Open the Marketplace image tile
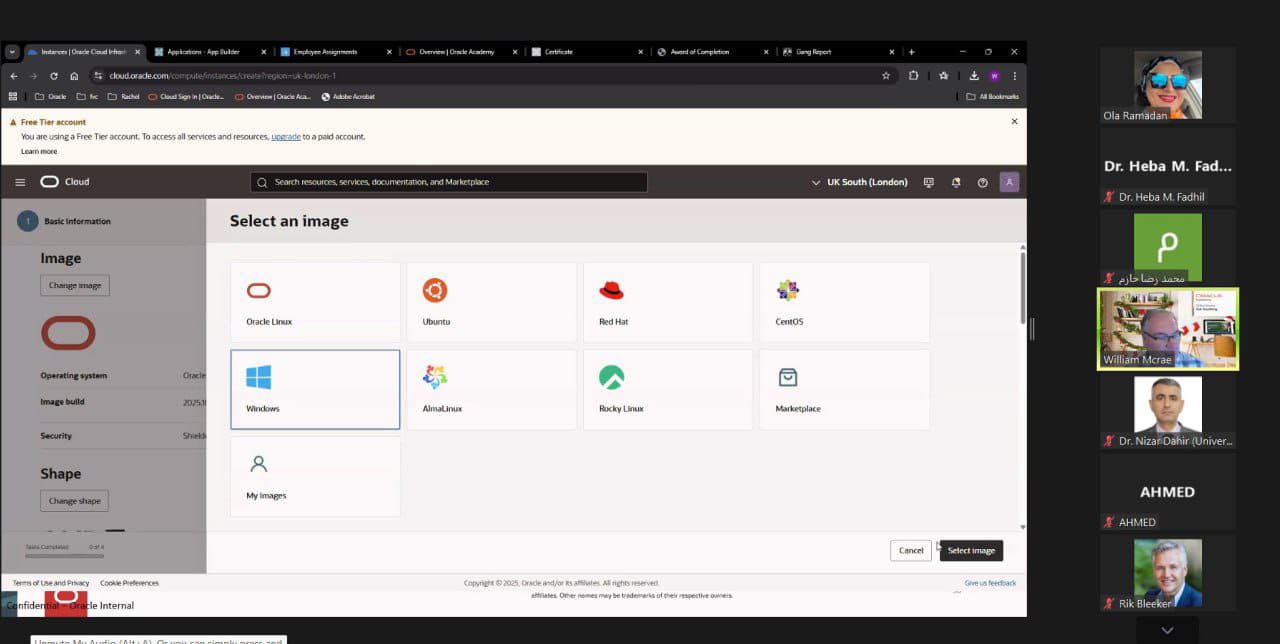Viewport: 1280px width, 644px height. pos(844,389)
